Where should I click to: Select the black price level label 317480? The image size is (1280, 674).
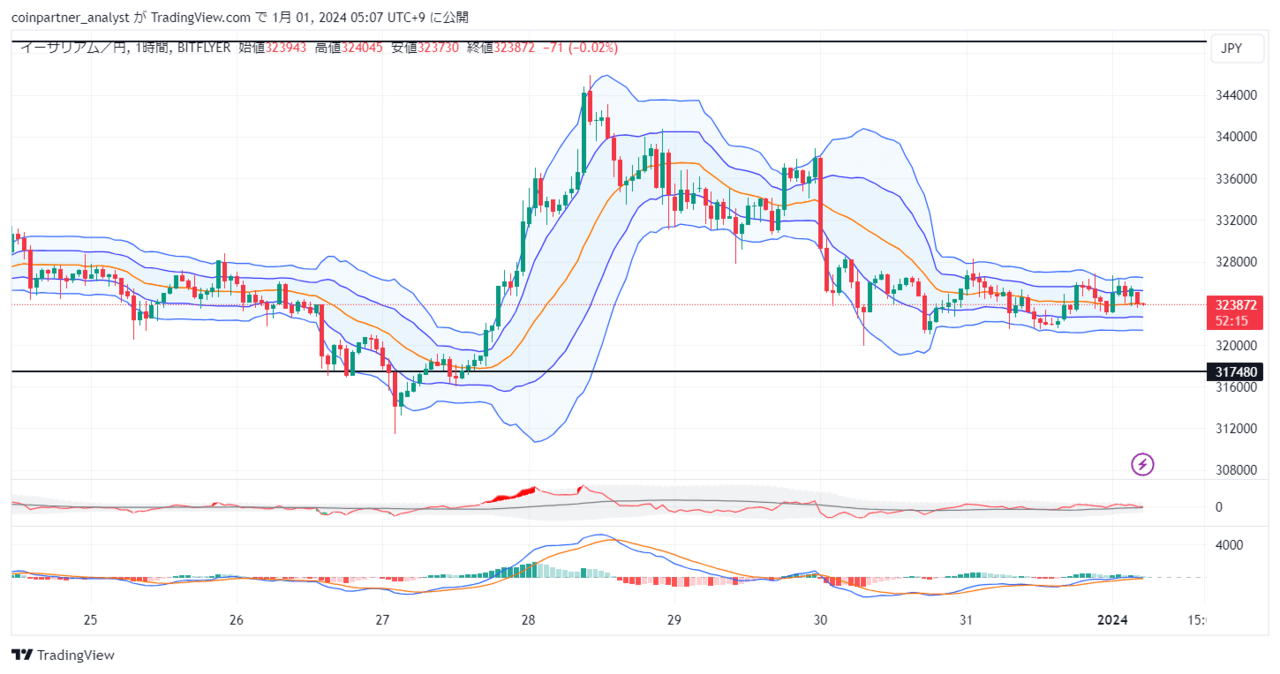pos(1234,371)
